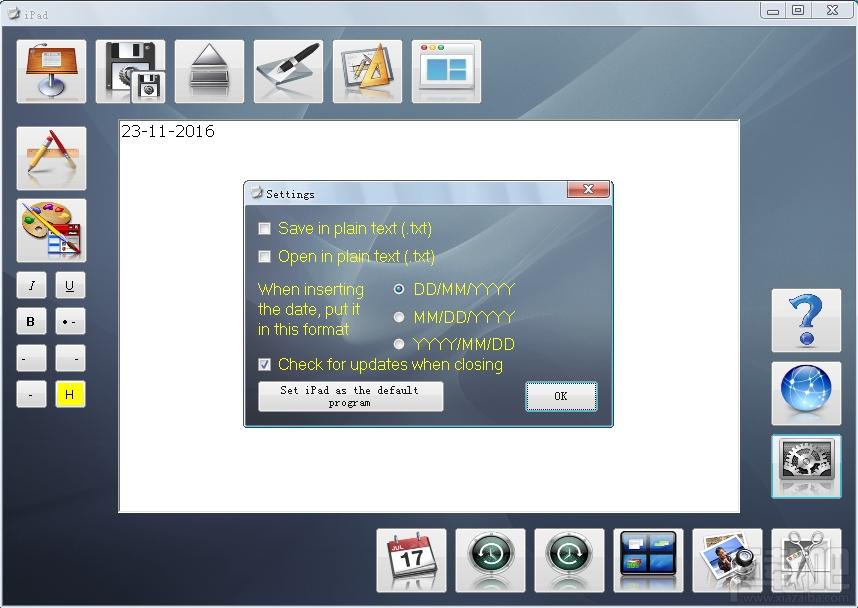
Task: Click the ruler and blueprint drafting icon
Action: (367, 71)
